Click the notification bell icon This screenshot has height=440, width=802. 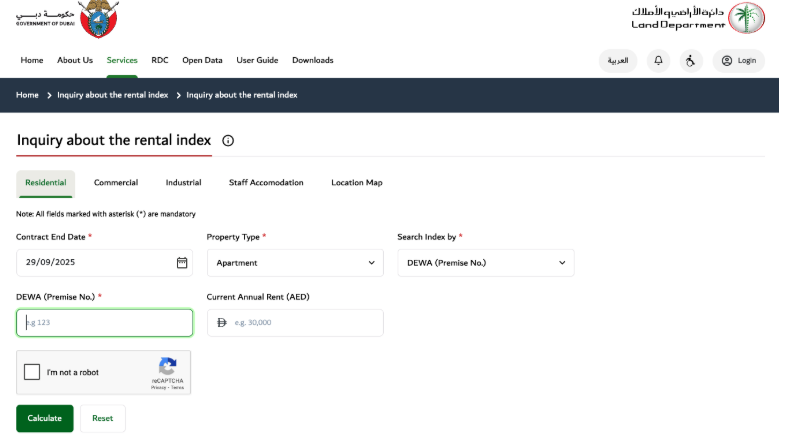pyautogui.click(x=658, y=60)
